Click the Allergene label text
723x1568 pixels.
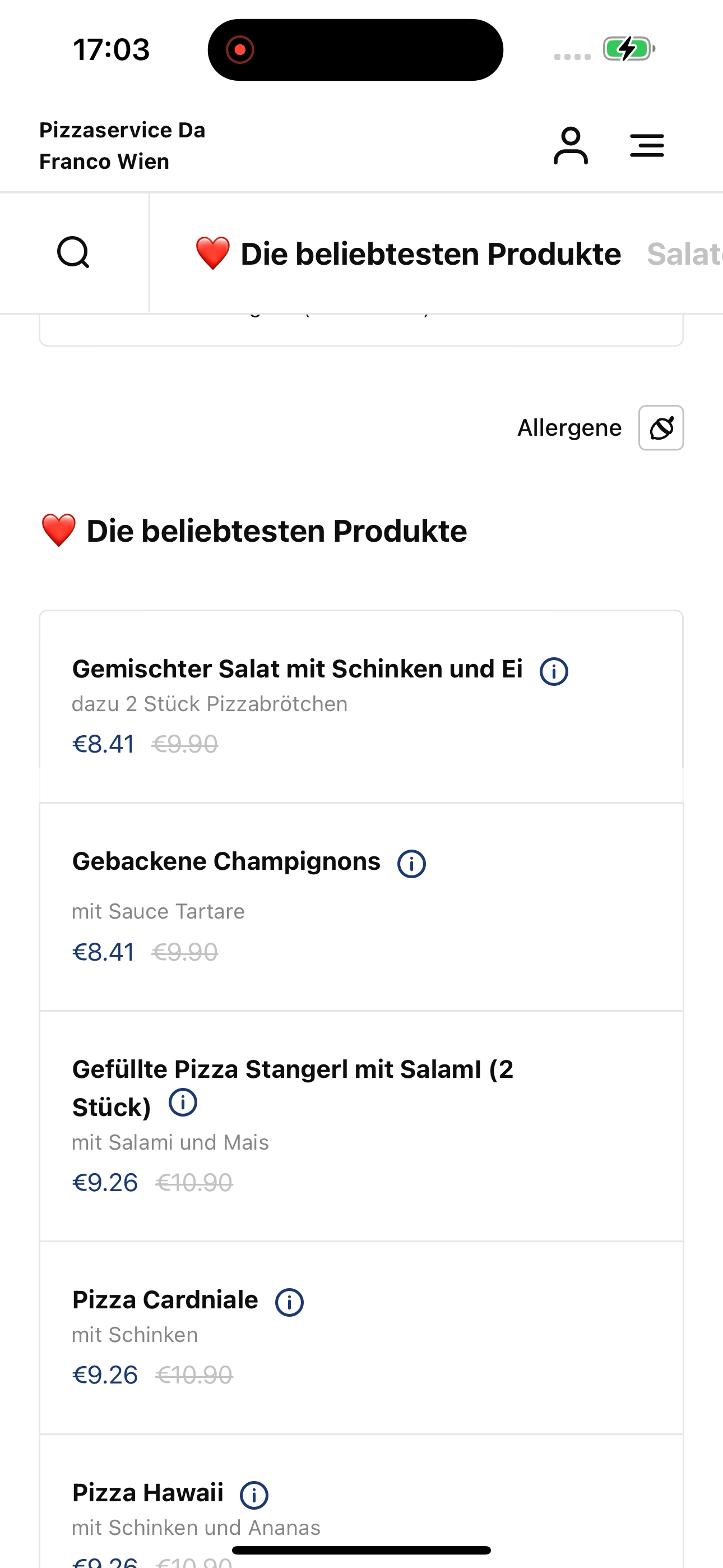click(x=569, y=428)
